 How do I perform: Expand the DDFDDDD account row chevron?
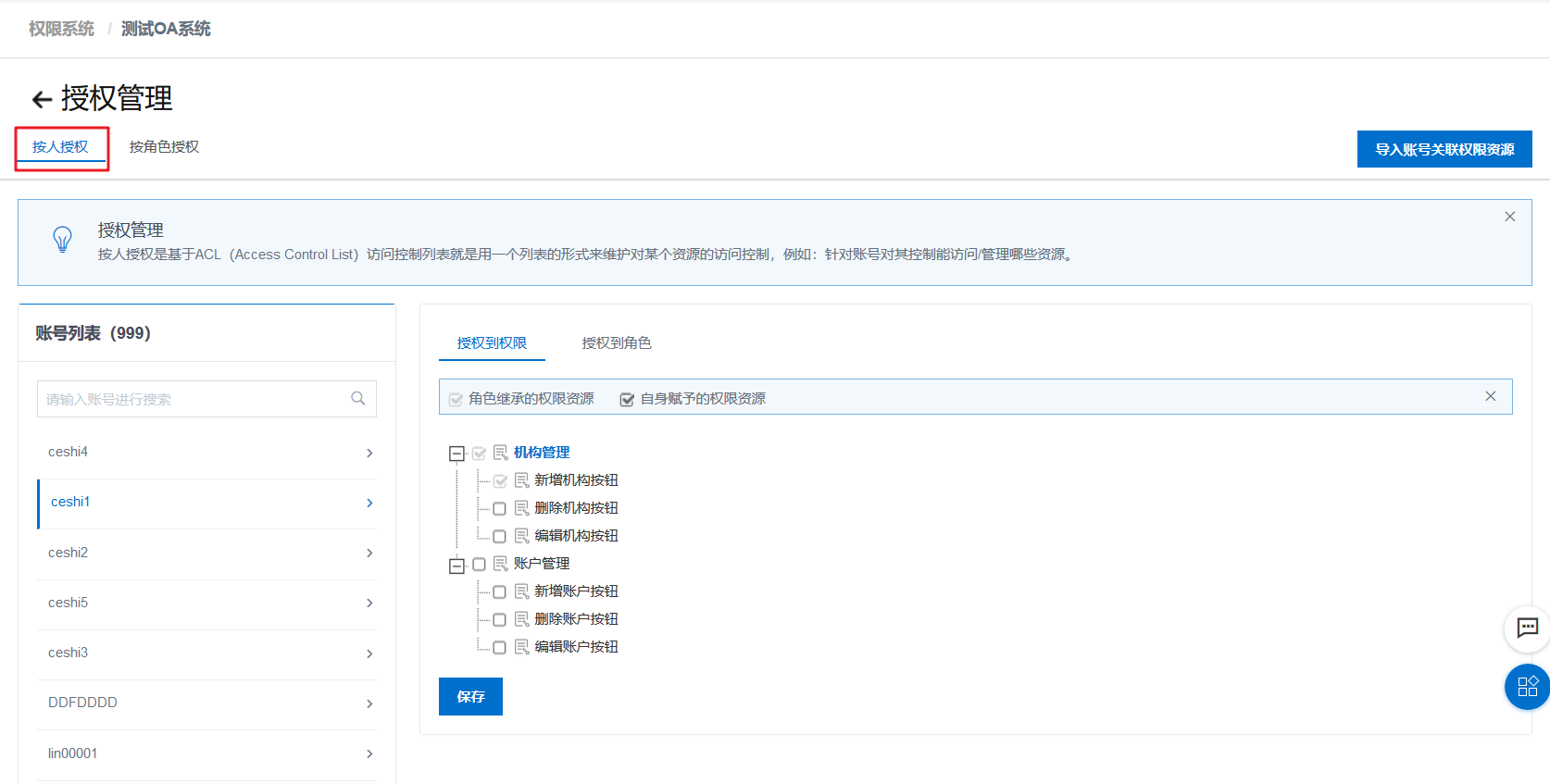369,703
